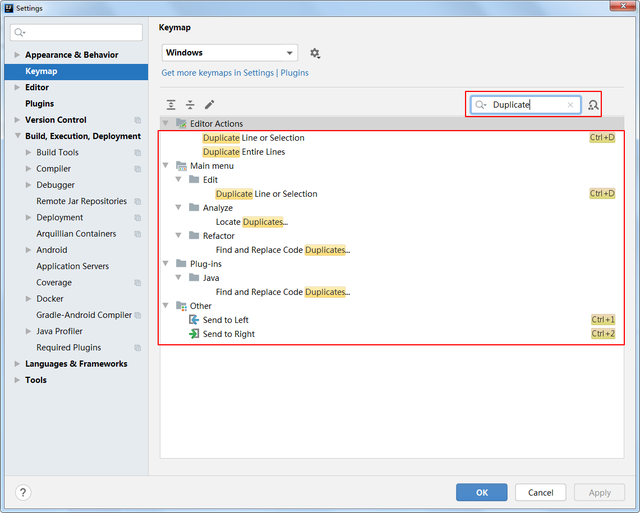This screenshot has width=640, height=513.
Task: Collapse the Edit folder arrow
Action: [178, 179]
